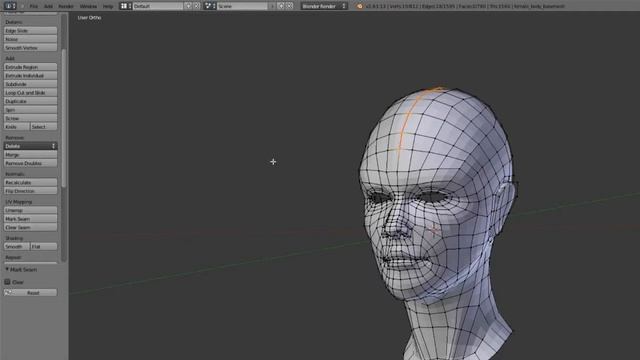Viewport: 640px width, 360px height.
Task: Click the Loop Cut and Slide button
Action: click(x=31, y=93)
